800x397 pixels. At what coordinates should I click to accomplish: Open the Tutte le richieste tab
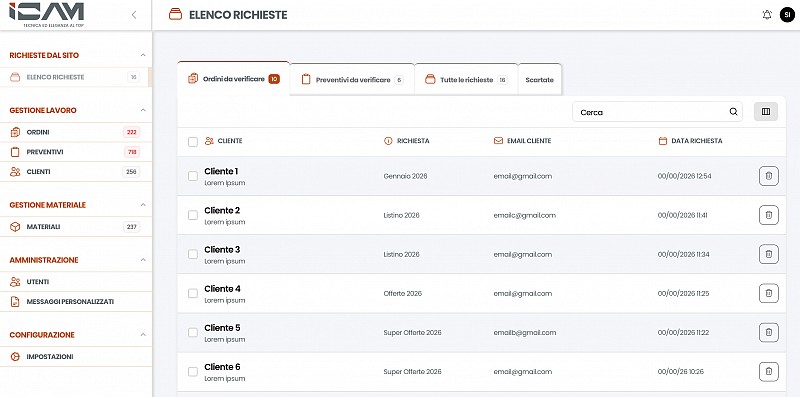[x=466, y=80]
